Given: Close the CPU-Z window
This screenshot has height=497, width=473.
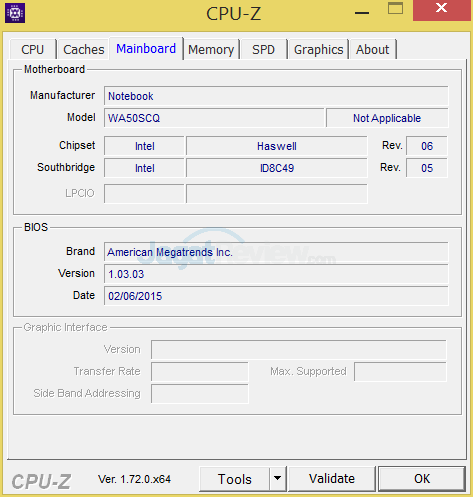Looking at the screenshot, I should click(x=442, y=9).
